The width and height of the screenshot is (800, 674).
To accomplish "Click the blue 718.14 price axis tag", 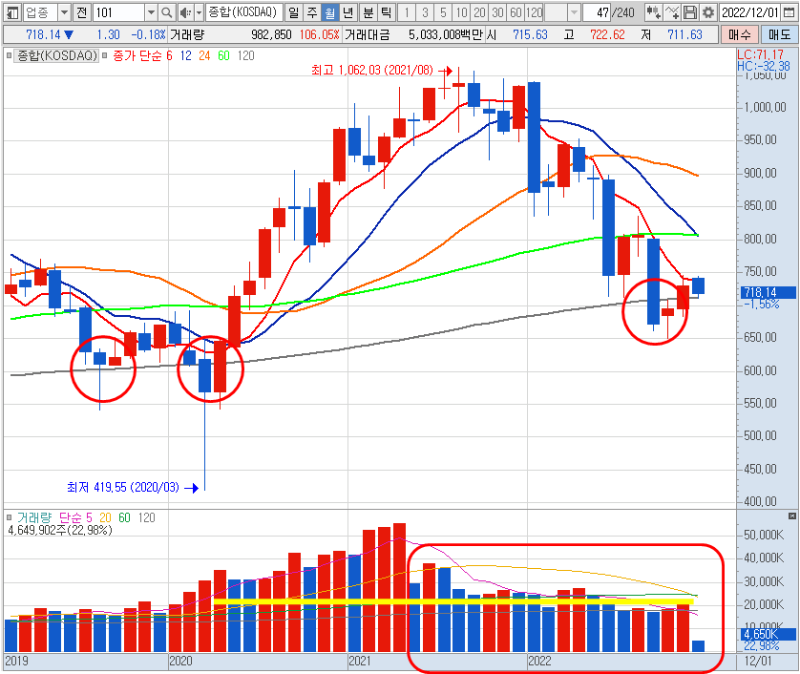I will point(768,292).
